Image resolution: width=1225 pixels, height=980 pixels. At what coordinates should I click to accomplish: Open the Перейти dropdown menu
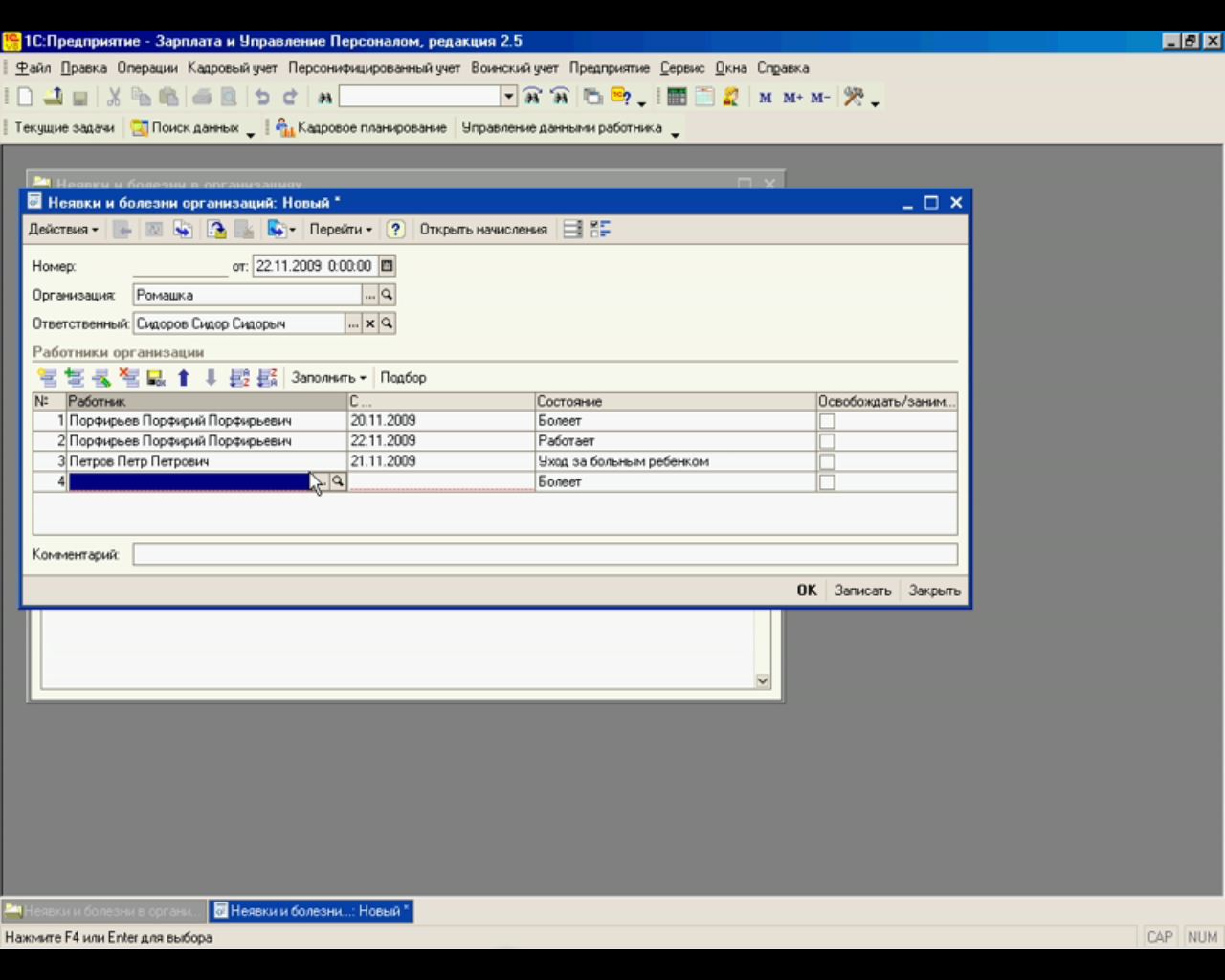tap(341, 229)
